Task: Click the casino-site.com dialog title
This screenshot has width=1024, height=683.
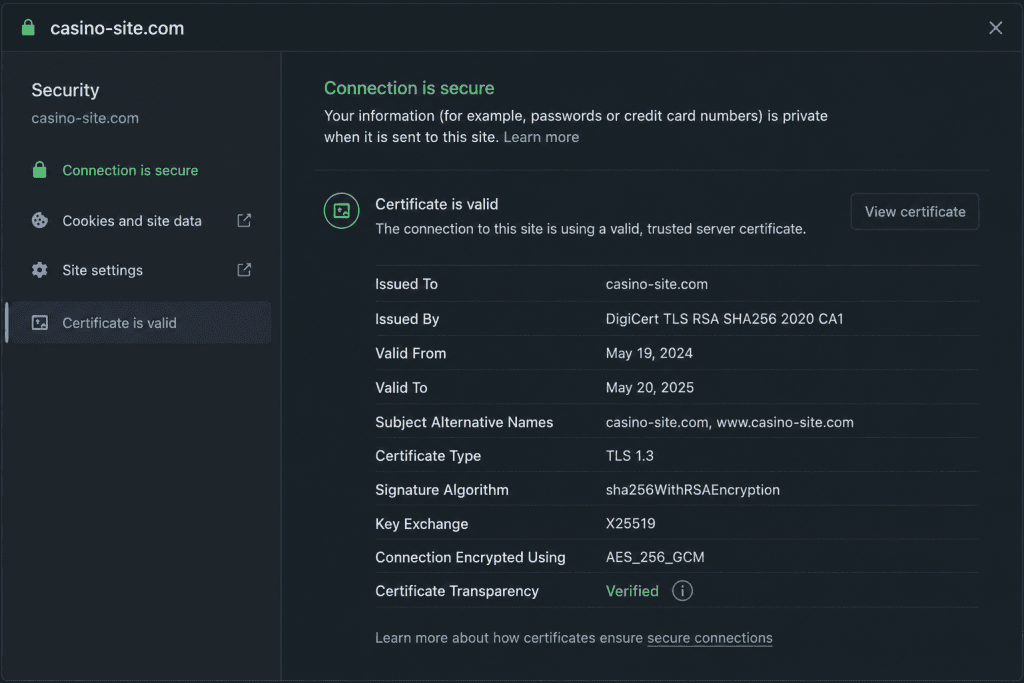Action: (117, 28)
